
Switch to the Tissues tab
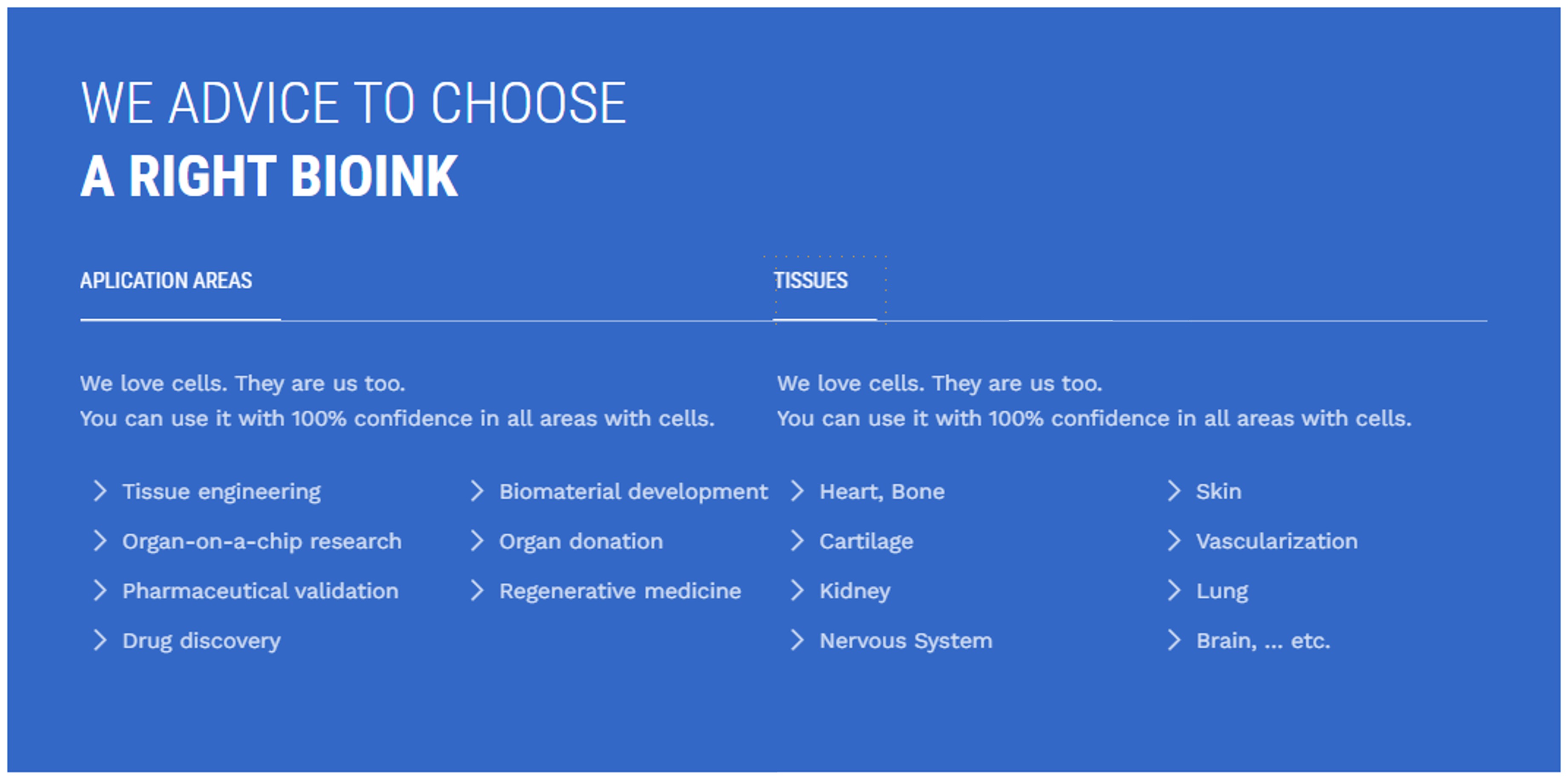pos(810,281)
